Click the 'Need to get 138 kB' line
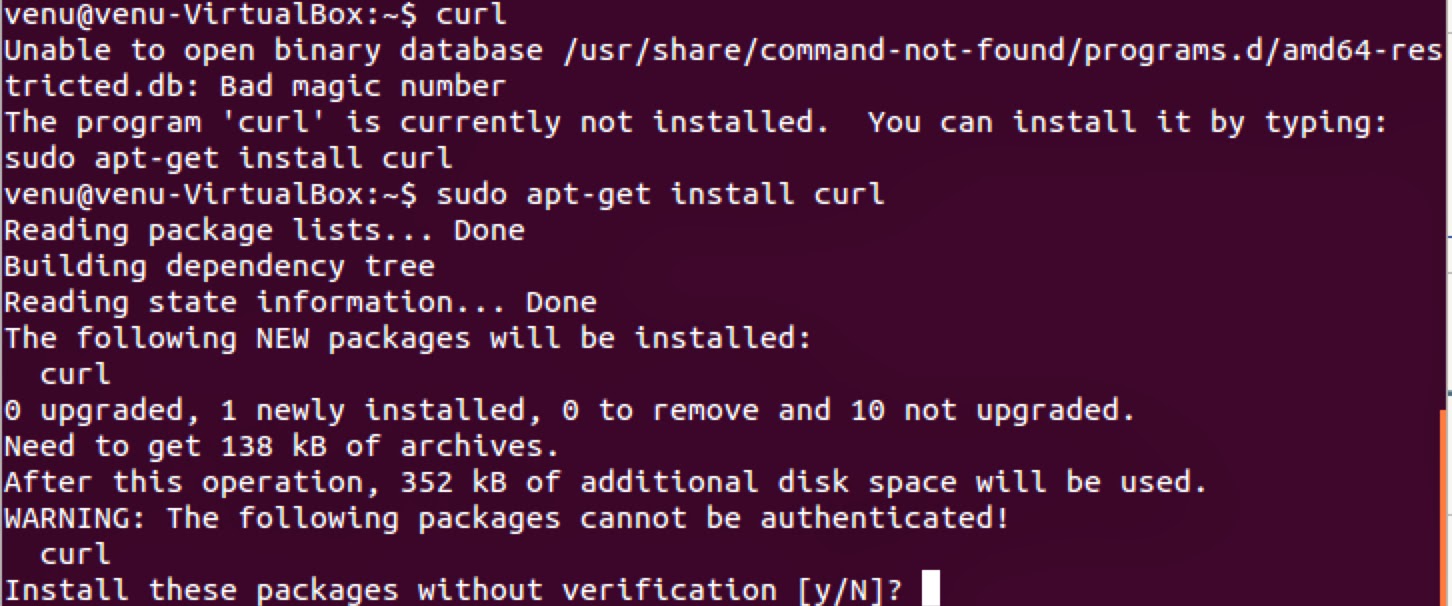1452x606 pixels. (282, 446)
